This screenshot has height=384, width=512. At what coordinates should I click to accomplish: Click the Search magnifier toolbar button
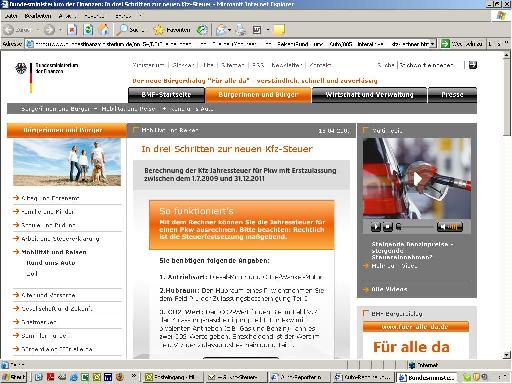tap(131, 30)
